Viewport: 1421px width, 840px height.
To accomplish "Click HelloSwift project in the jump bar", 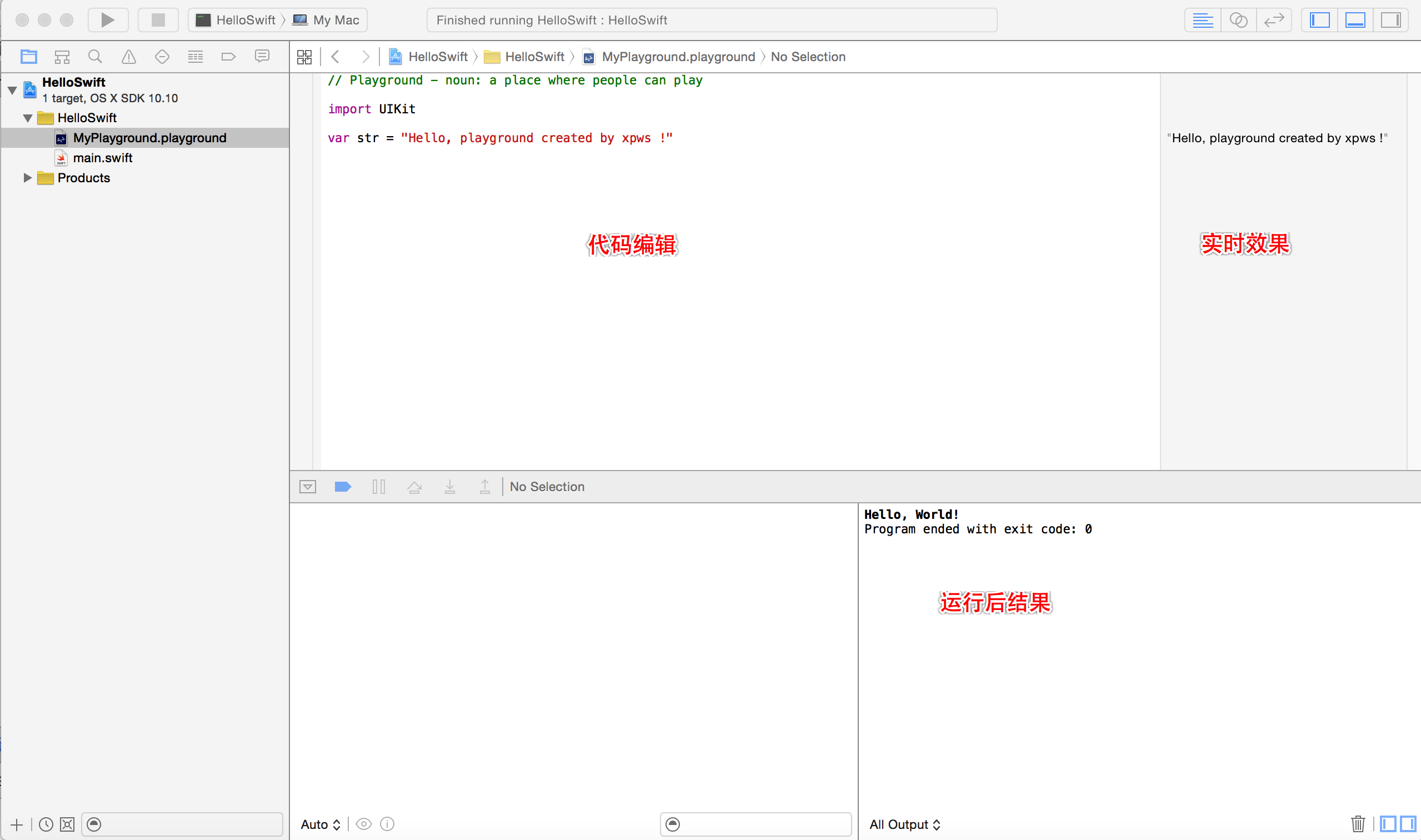I will pyautogui.click(x=428, y=57).
